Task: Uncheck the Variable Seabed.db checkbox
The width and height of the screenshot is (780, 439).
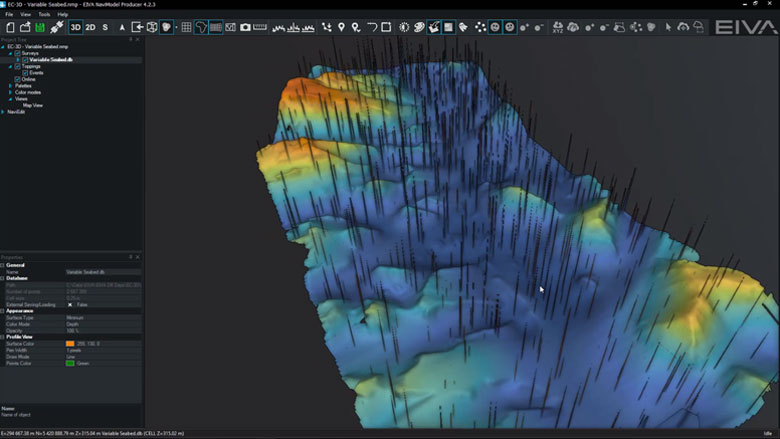Action: coord(25,60)
